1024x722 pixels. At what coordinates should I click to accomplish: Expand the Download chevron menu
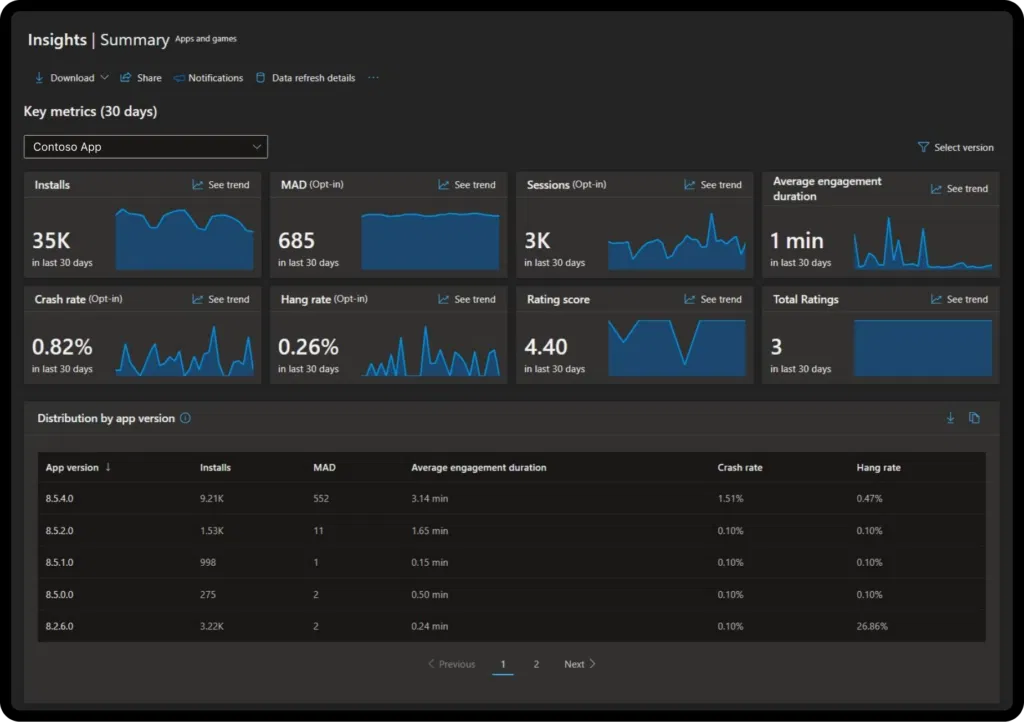pos(105,78)
